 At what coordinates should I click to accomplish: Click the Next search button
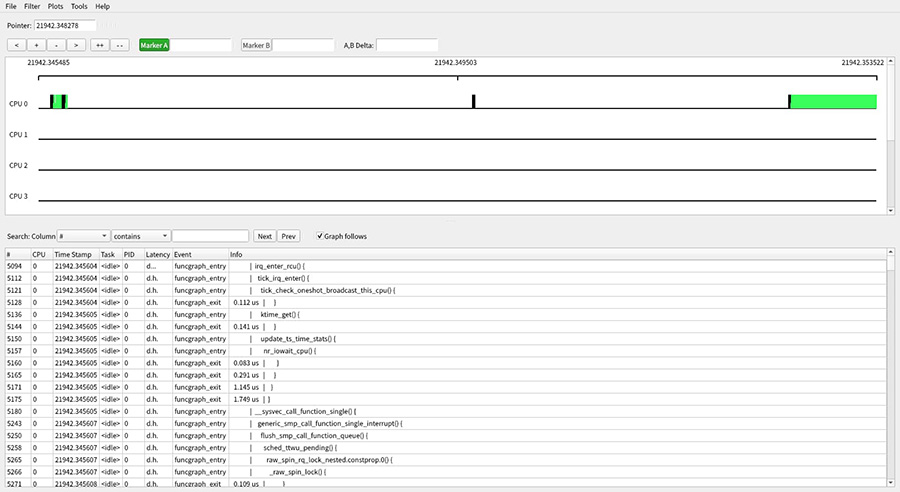264,237
